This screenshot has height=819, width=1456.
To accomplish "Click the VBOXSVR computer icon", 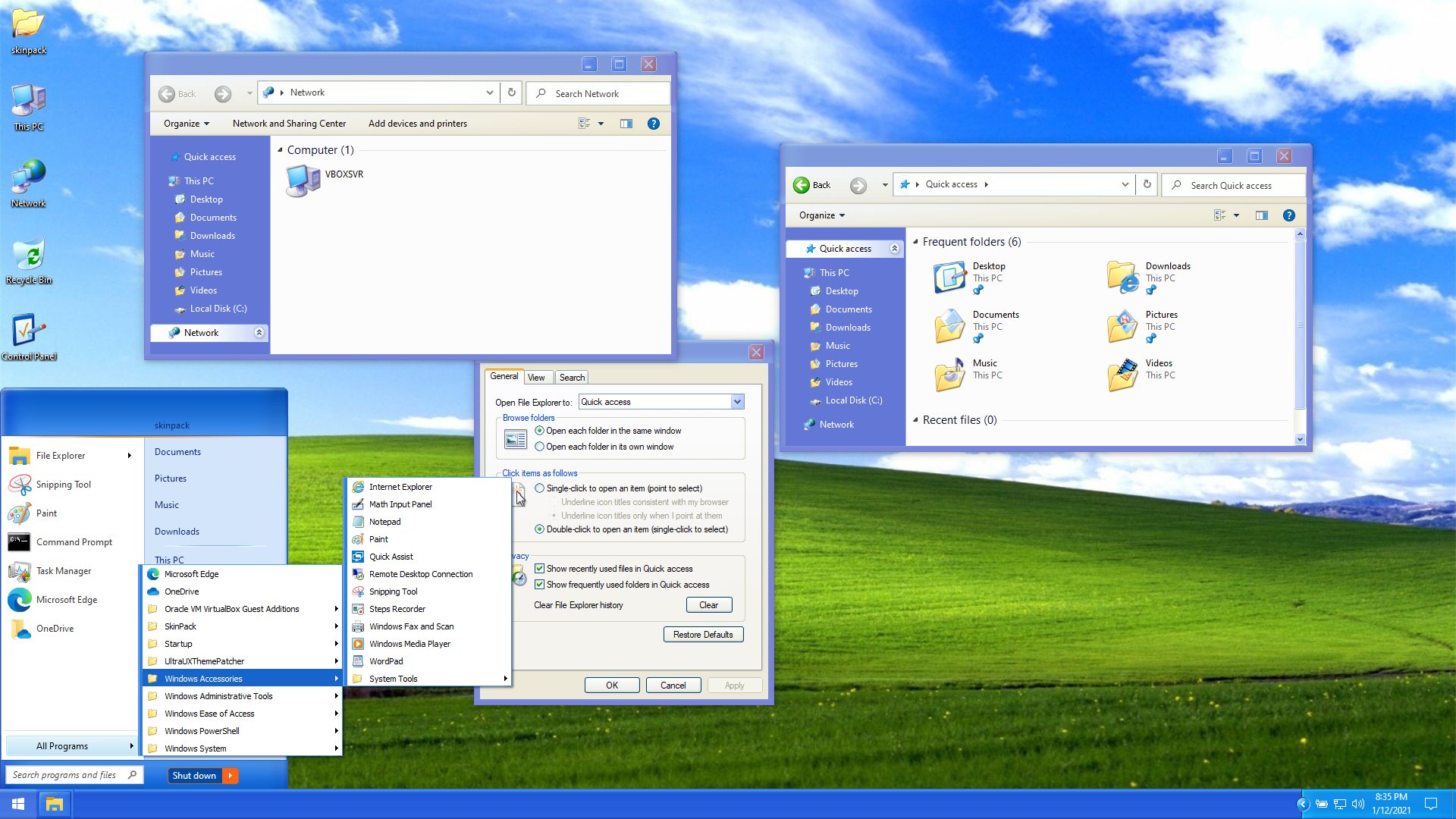I will 304,180.
